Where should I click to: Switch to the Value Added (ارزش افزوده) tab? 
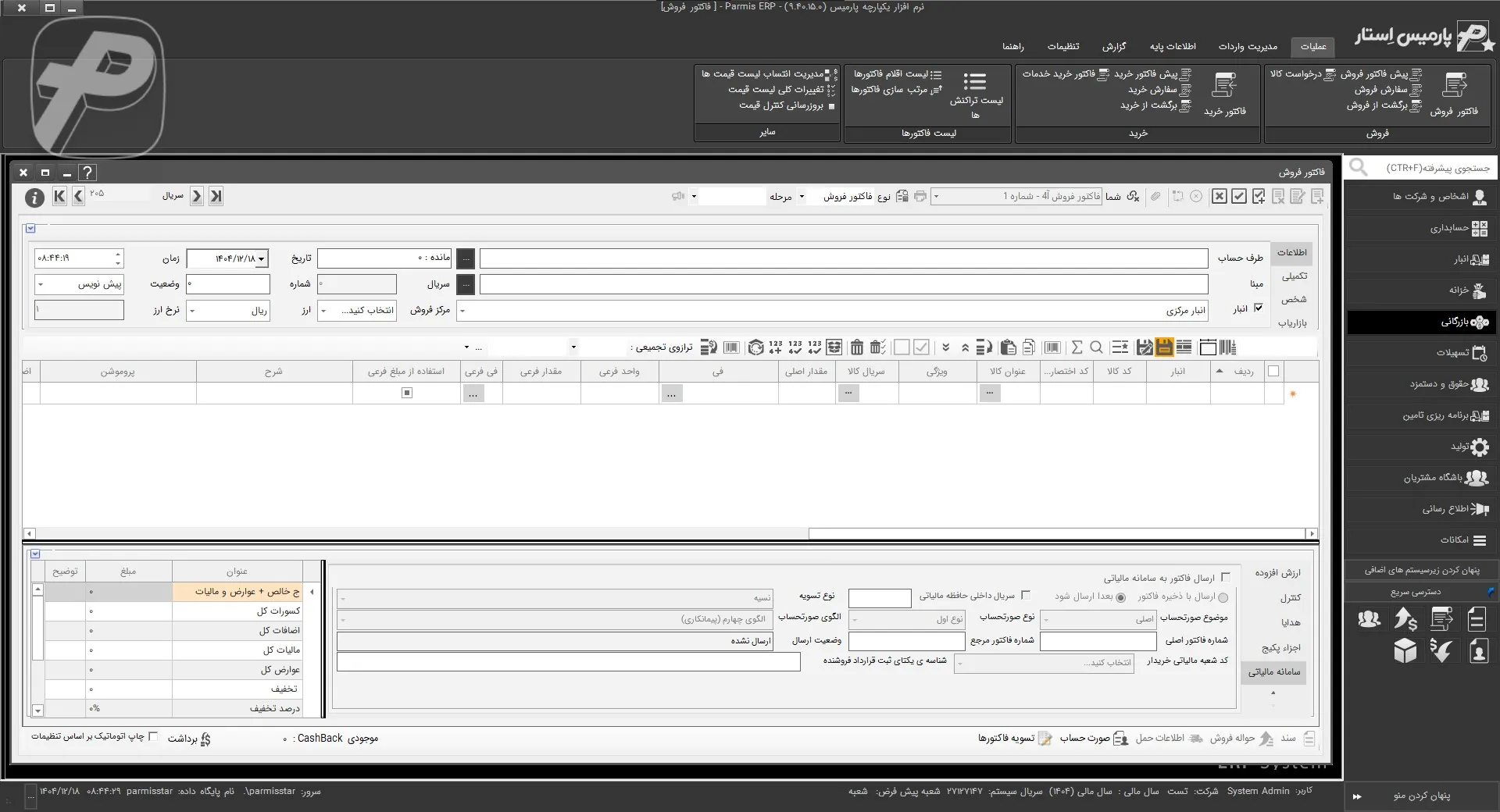[x=1277, y=573]
